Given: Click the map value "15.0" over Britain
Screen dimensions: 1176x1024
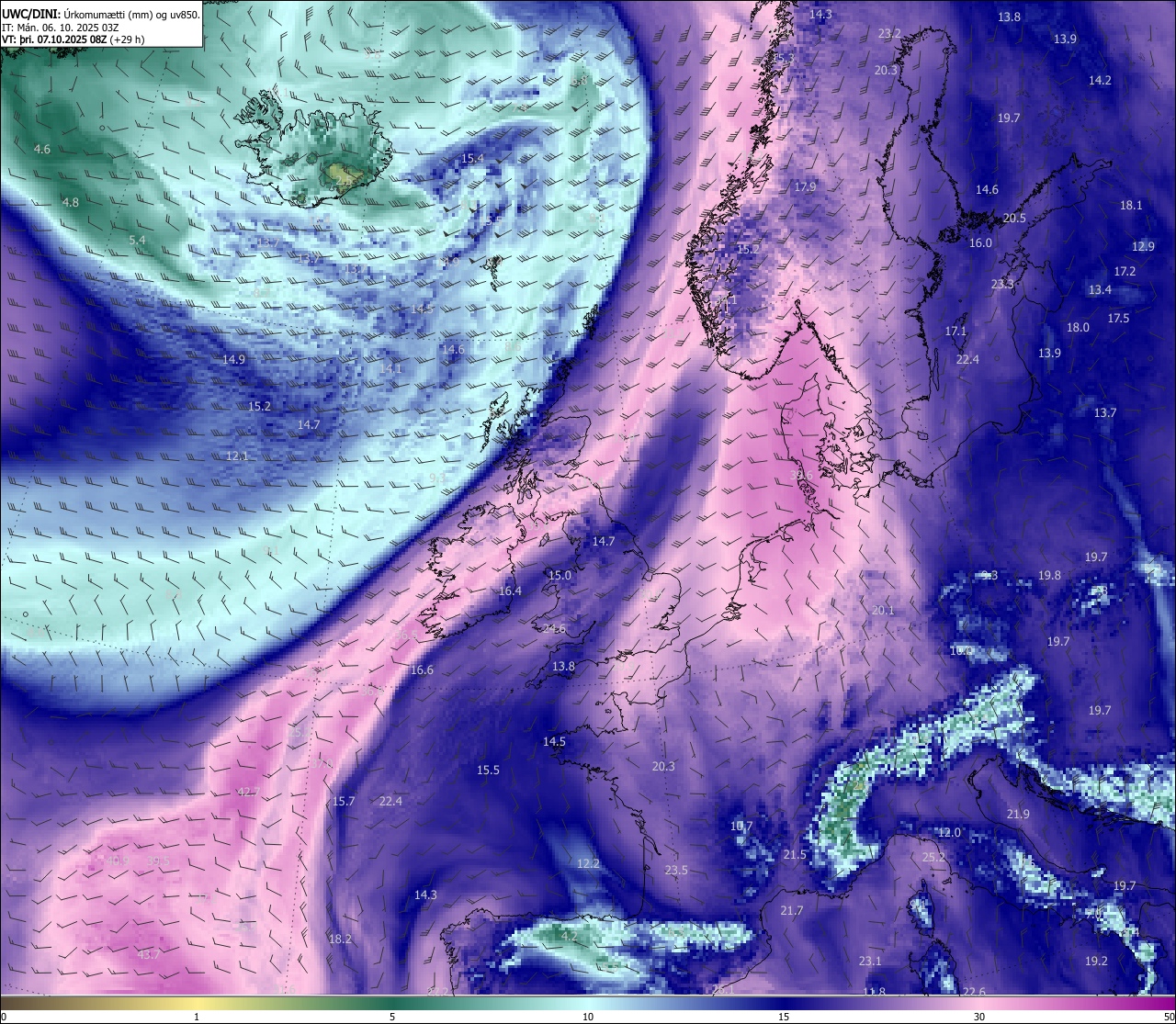Looking at the screenshot, I should 560,575.
